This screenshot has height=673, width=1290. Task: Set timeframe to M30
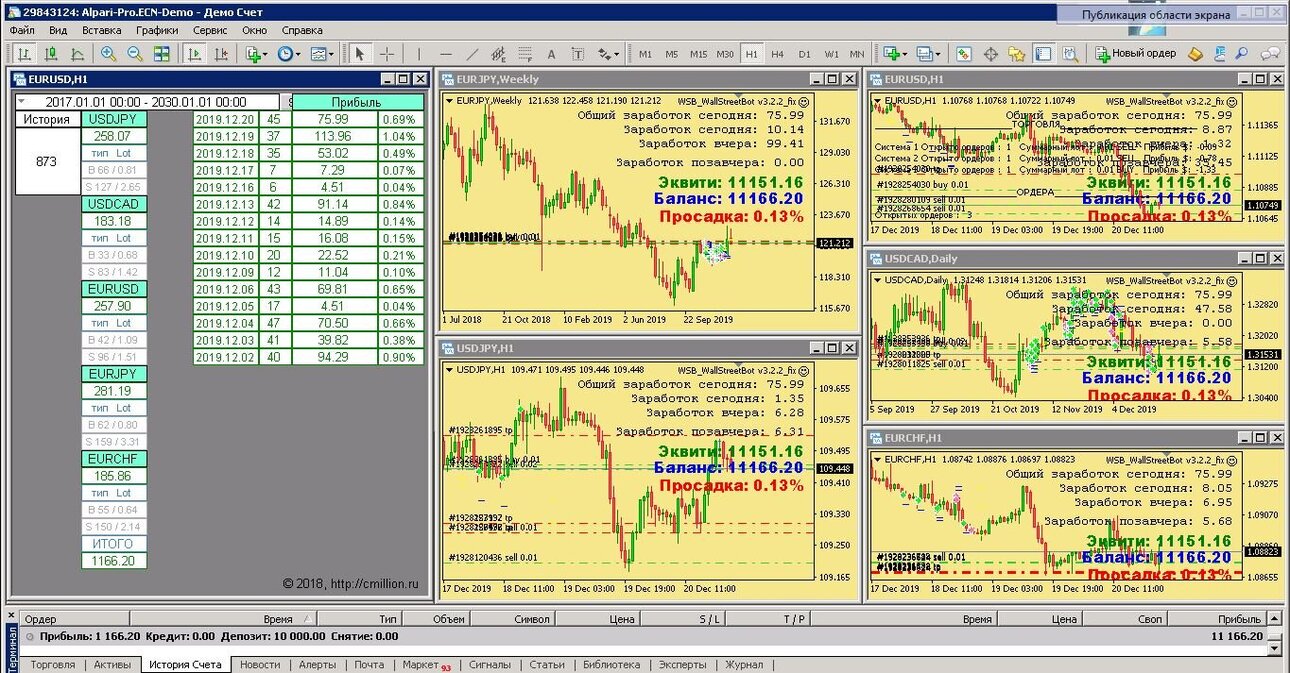725,54
